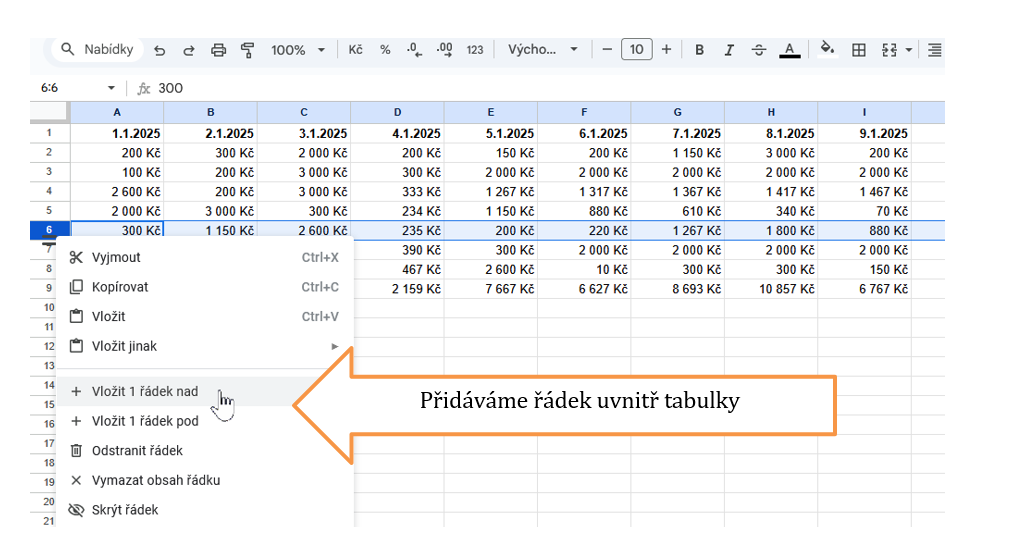Select Odstranit řádek from context menu
This screenshot has height=533, width=1010.
[137, 451]
